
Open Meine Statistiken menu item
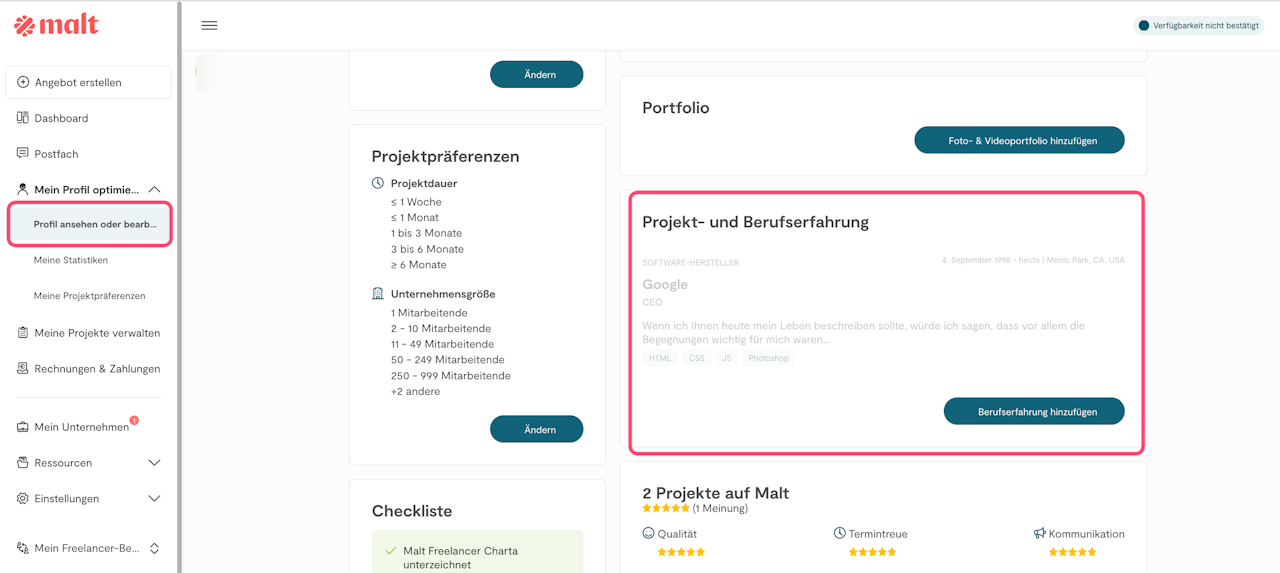(x=71, y=260)
